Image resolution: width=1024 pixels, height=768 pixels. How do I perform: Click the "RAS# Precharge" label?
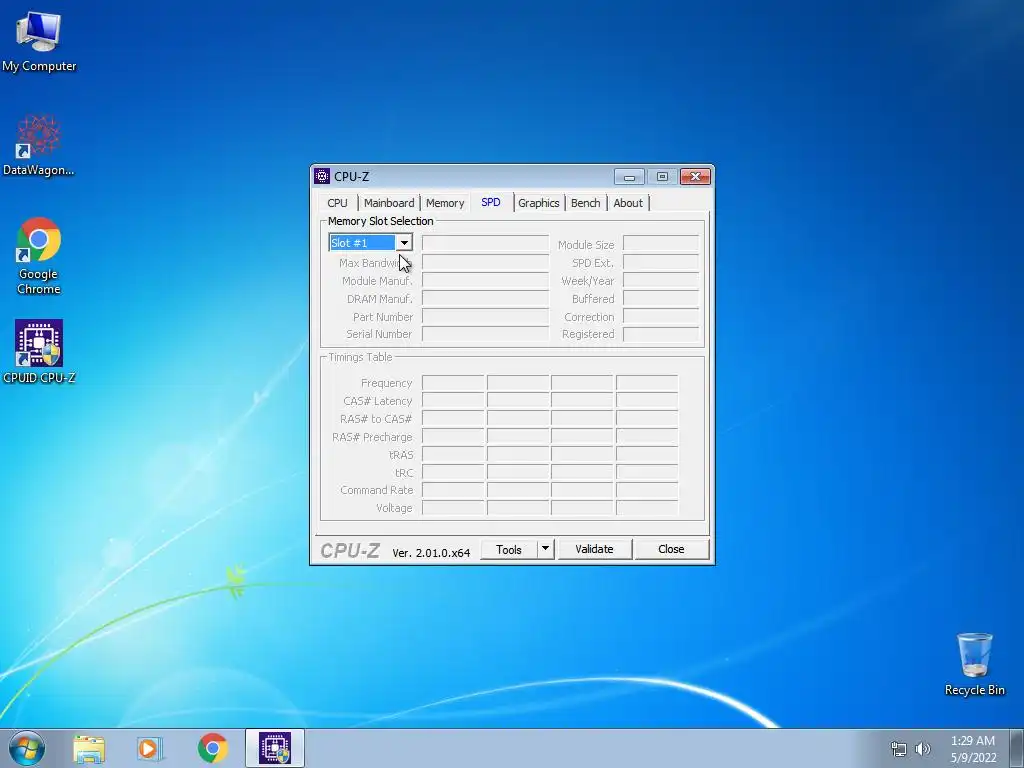(372, 437)
